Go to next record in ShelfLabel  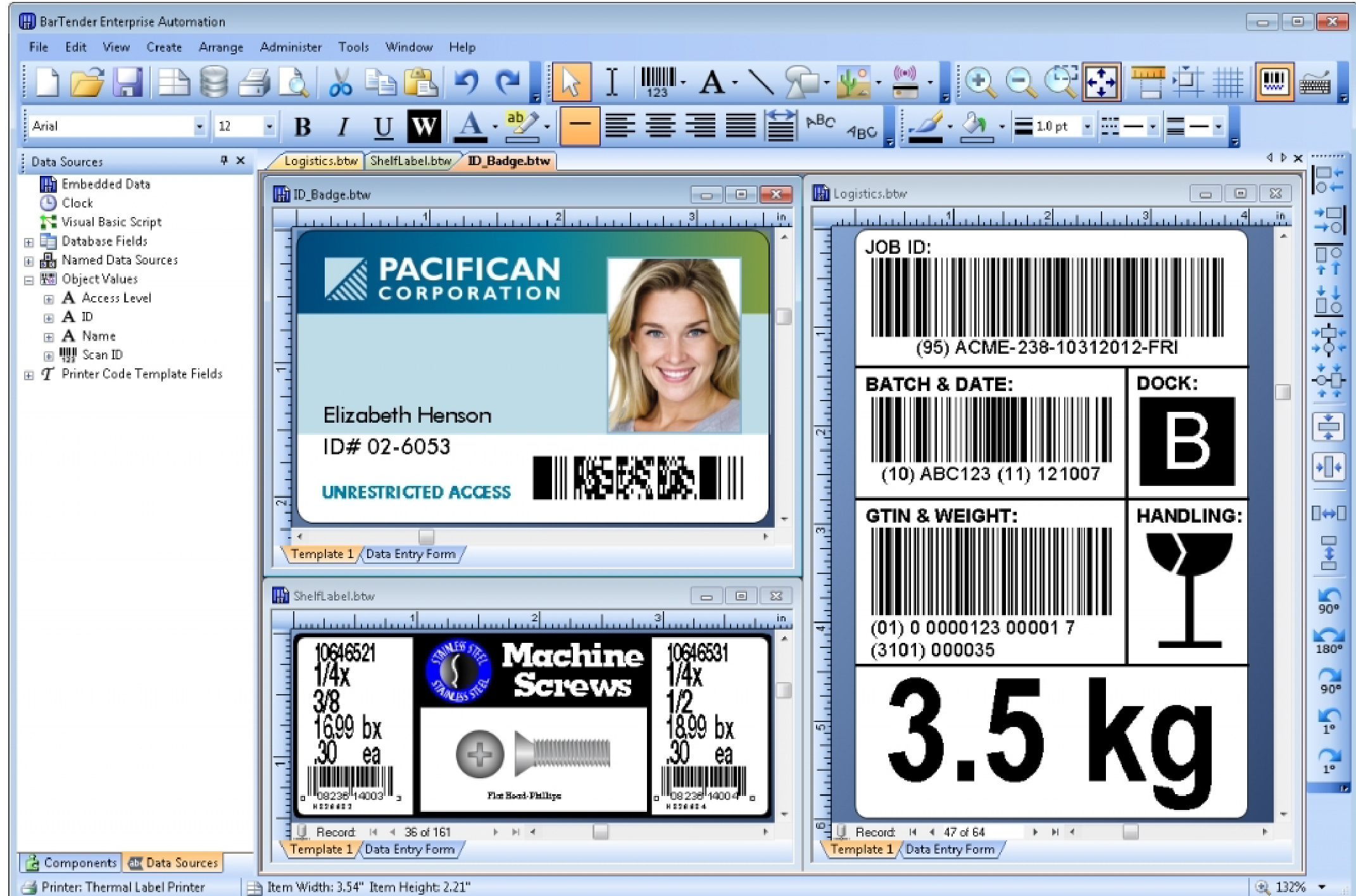point(495,832)
